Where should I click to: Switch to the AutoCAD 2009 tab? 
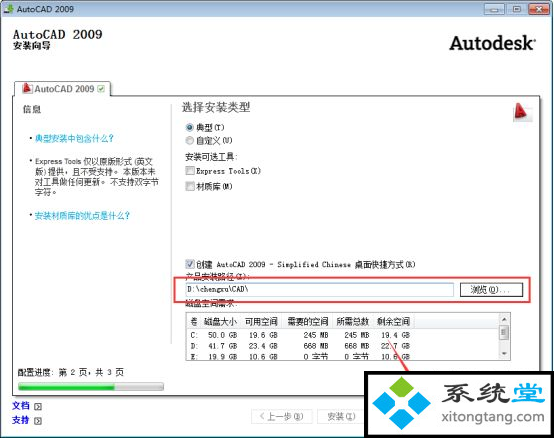(63, 89)
